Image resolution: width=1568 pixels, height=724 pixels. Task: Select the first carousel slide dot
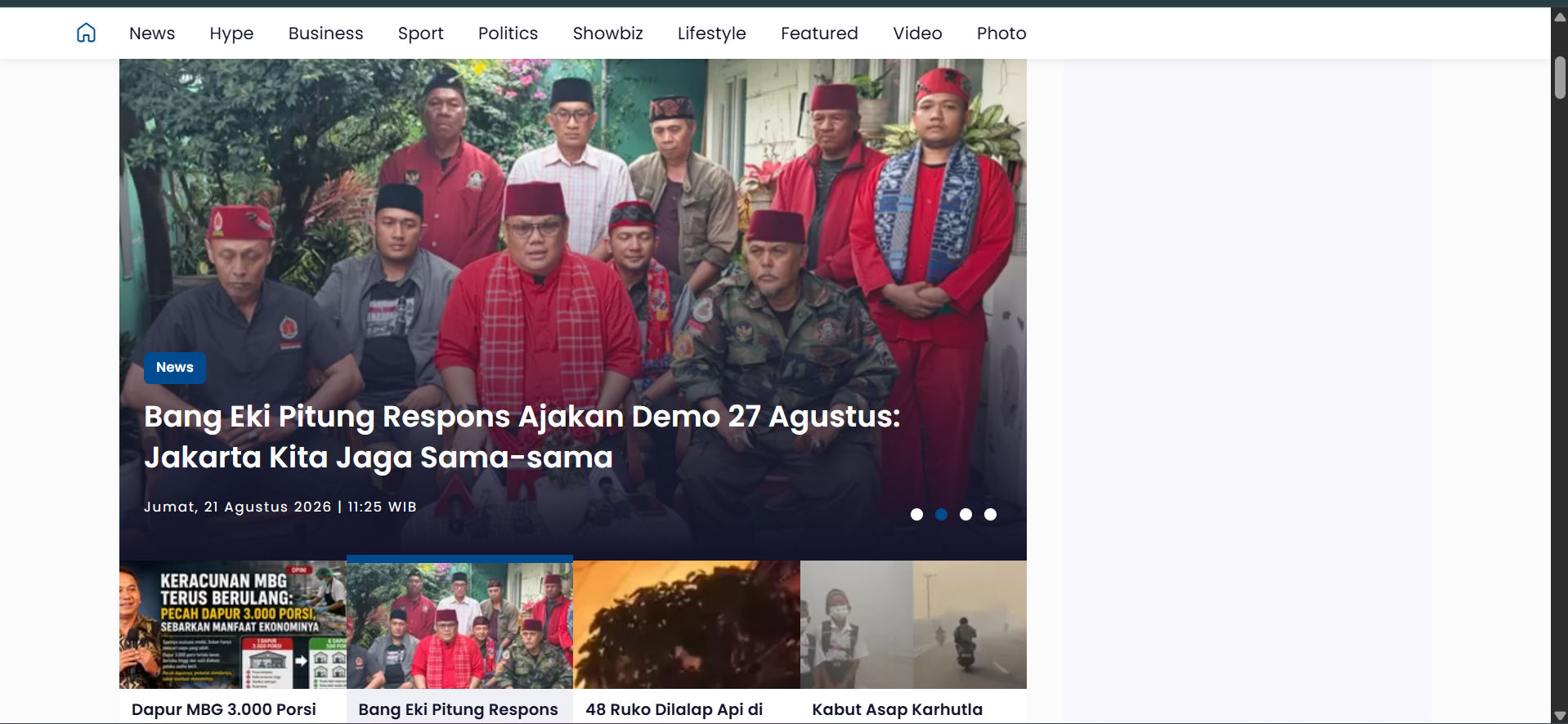916,514
